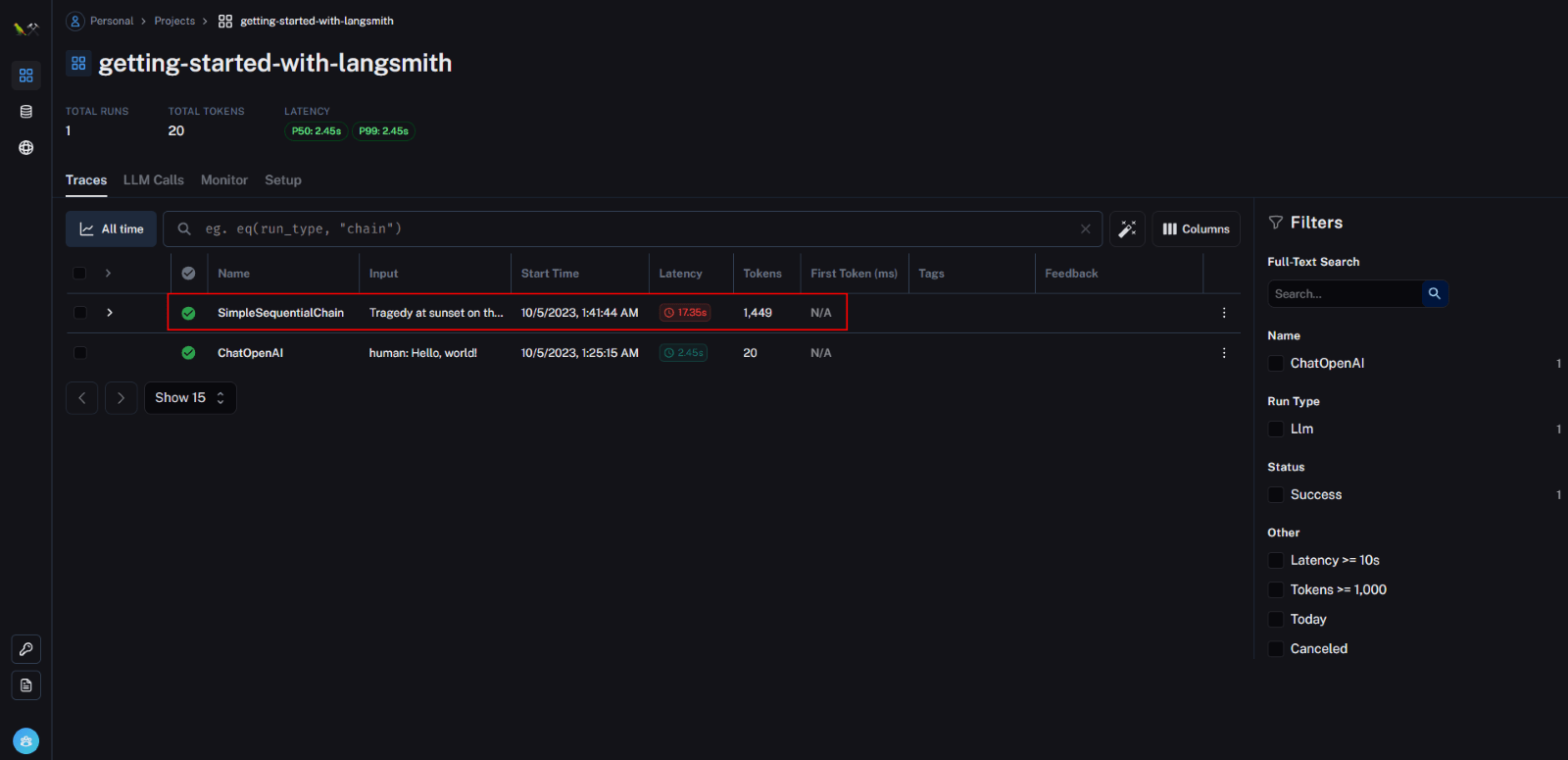Open the All time range selector

point(112,229)
